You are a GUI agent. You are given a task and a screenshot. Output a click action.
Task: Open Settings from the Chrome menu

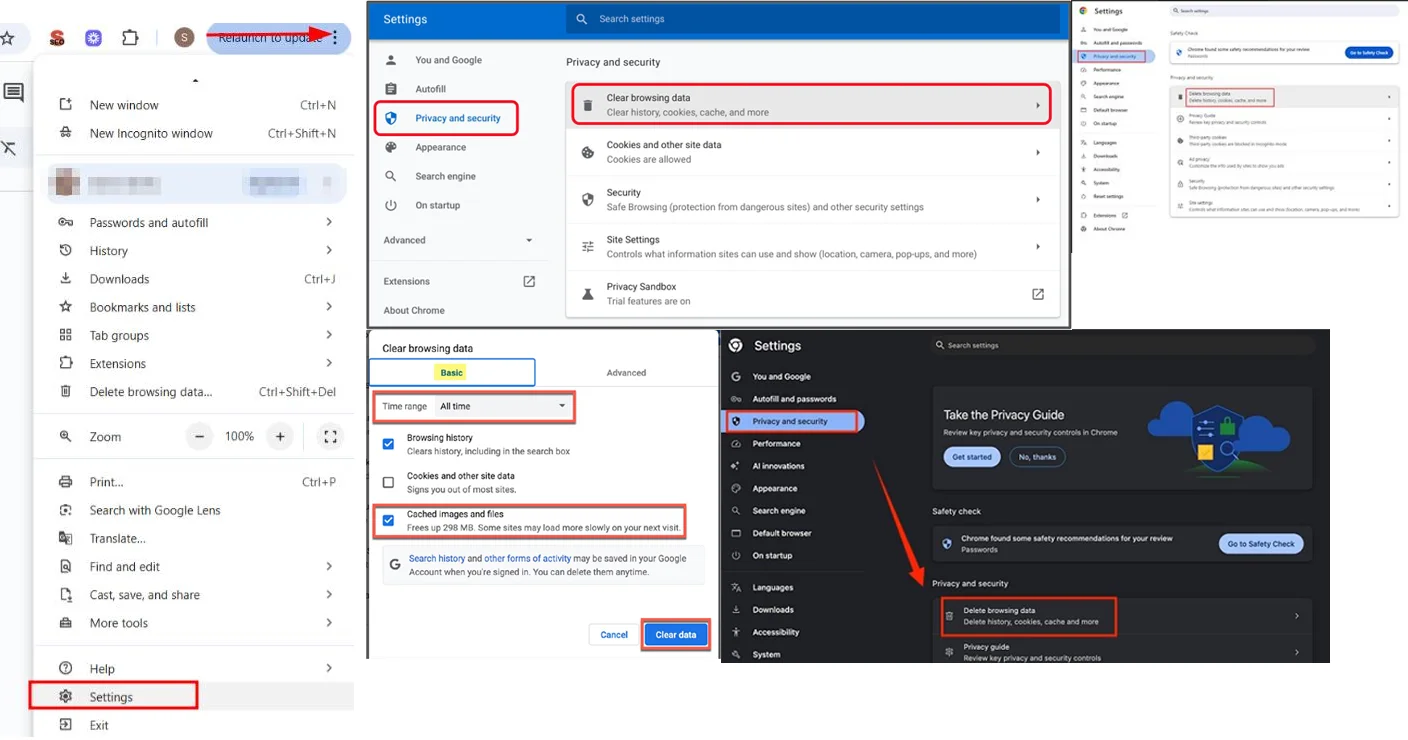pyautogui.click(x=113, y=696)
